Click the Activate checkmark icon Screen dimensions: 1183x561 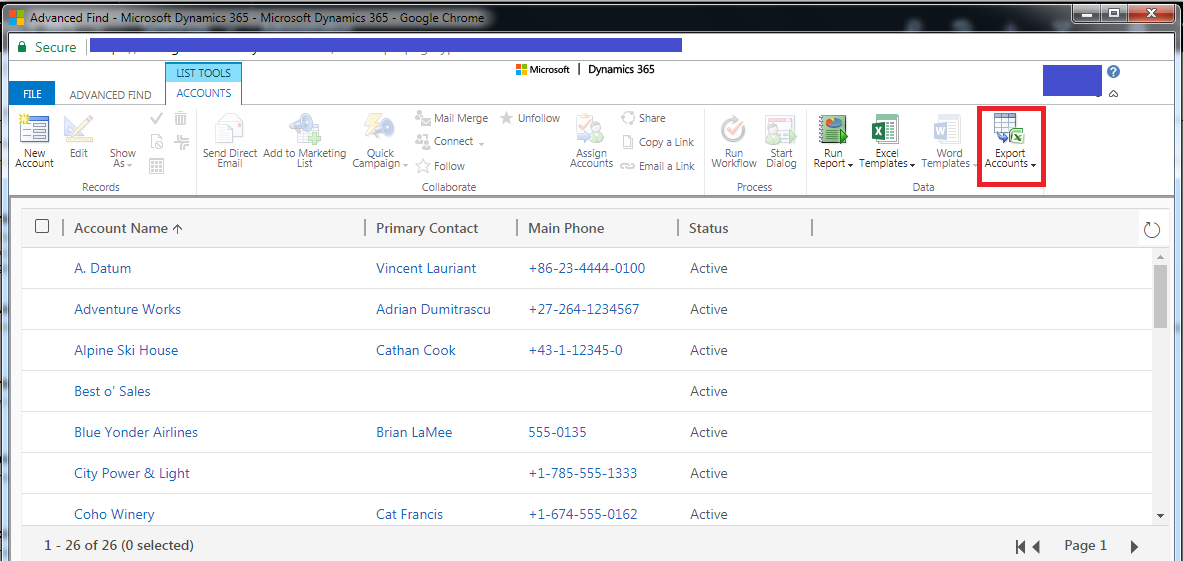(157, 118)
